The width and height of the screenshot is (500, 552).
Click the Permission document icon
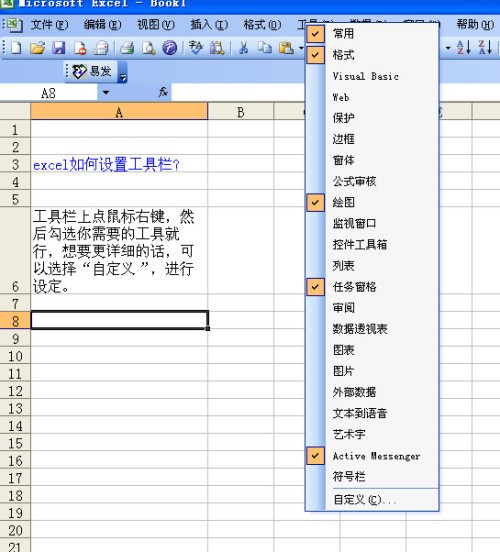[x=80, y=48]
